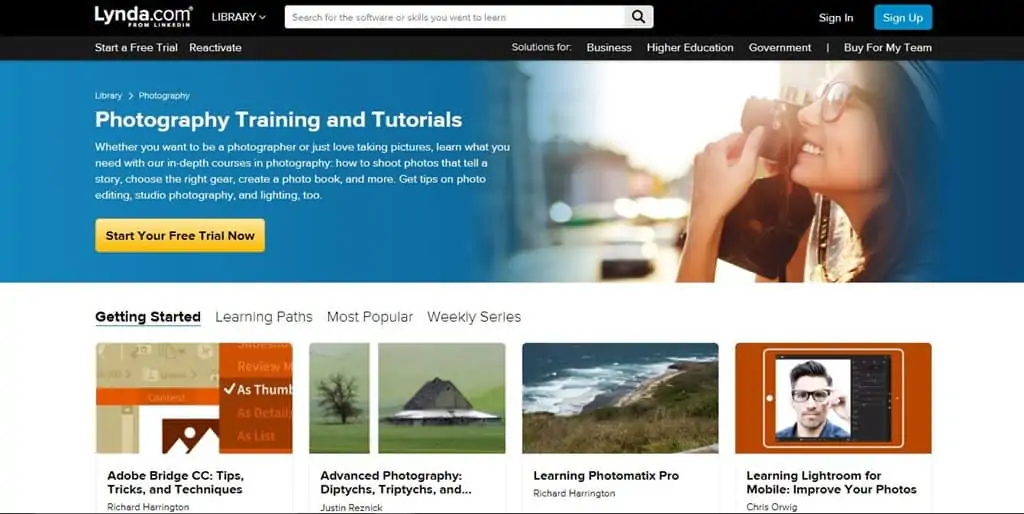Switch to the Learning Paths tab
This screenshot has height=514, width=1024.
pyautogui.click(x=264, y=317)
